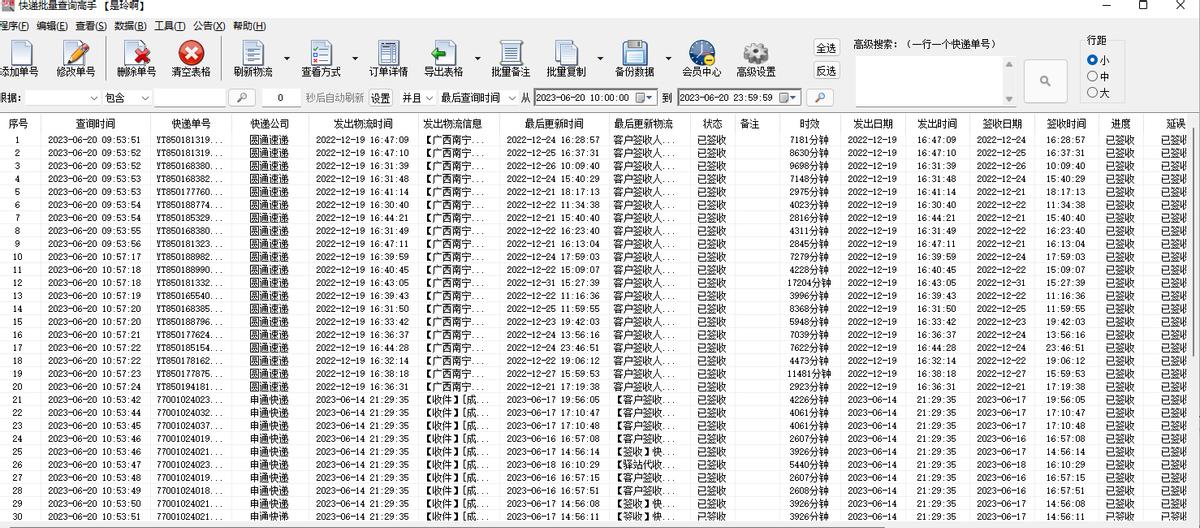Click the 添加单号 add tracking number icon
This screenshot has width=1200, height=528.
pos(18,59)
